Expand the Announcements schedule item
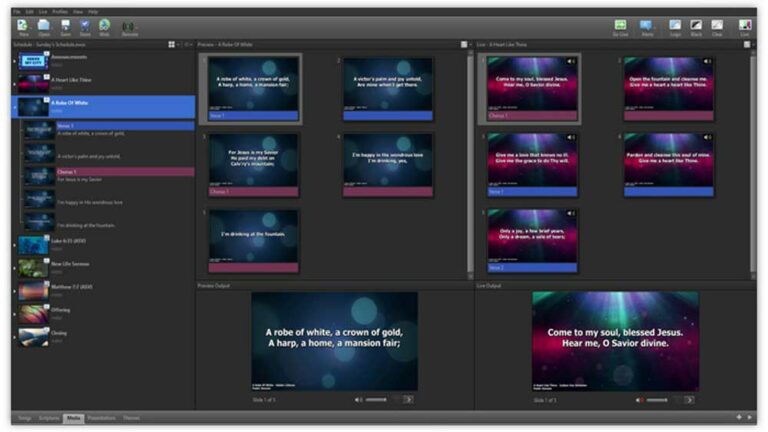768x432 pixels. click(x=14, y=61)
